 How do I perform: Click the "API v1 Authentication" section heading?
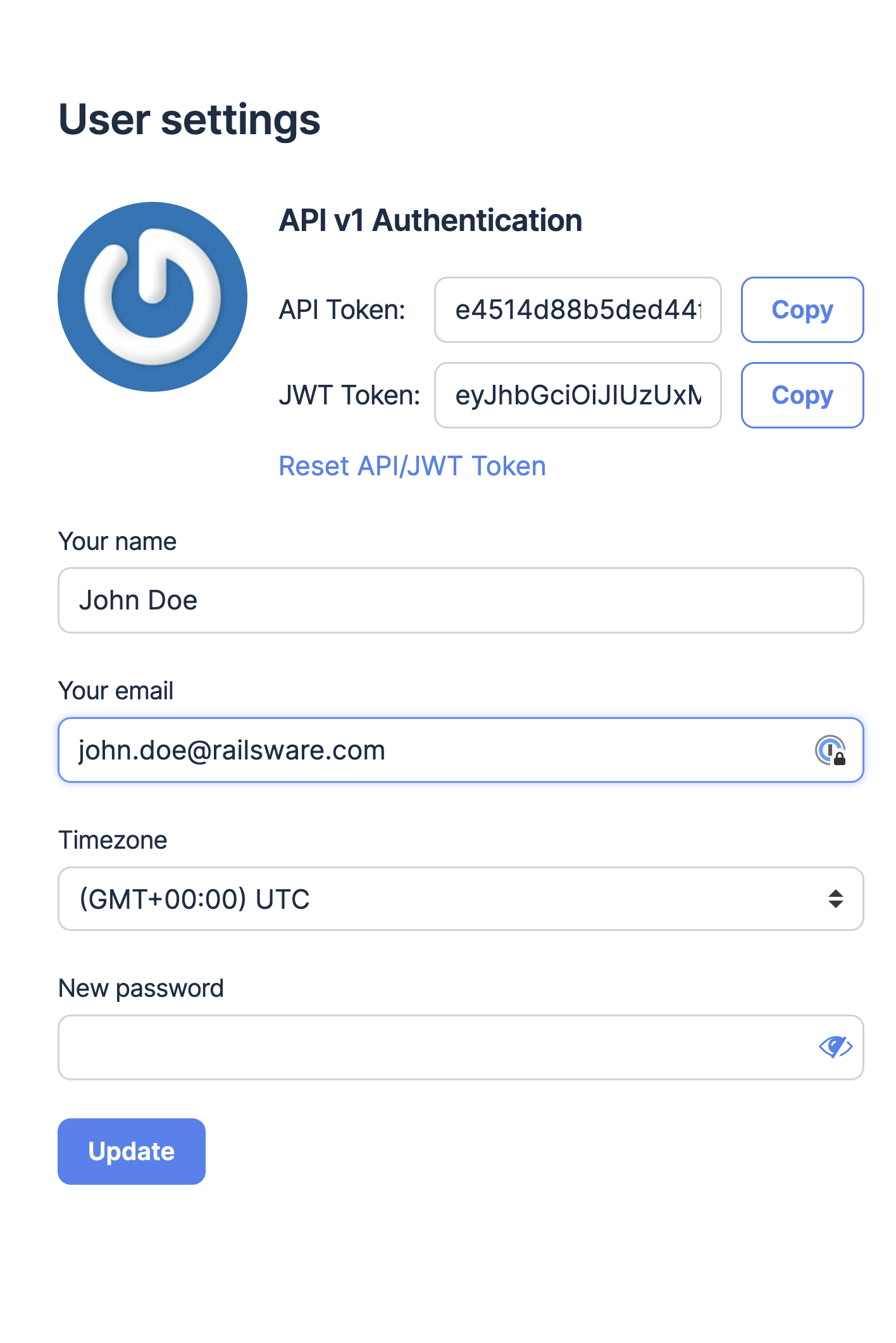(x=430, y=220)
